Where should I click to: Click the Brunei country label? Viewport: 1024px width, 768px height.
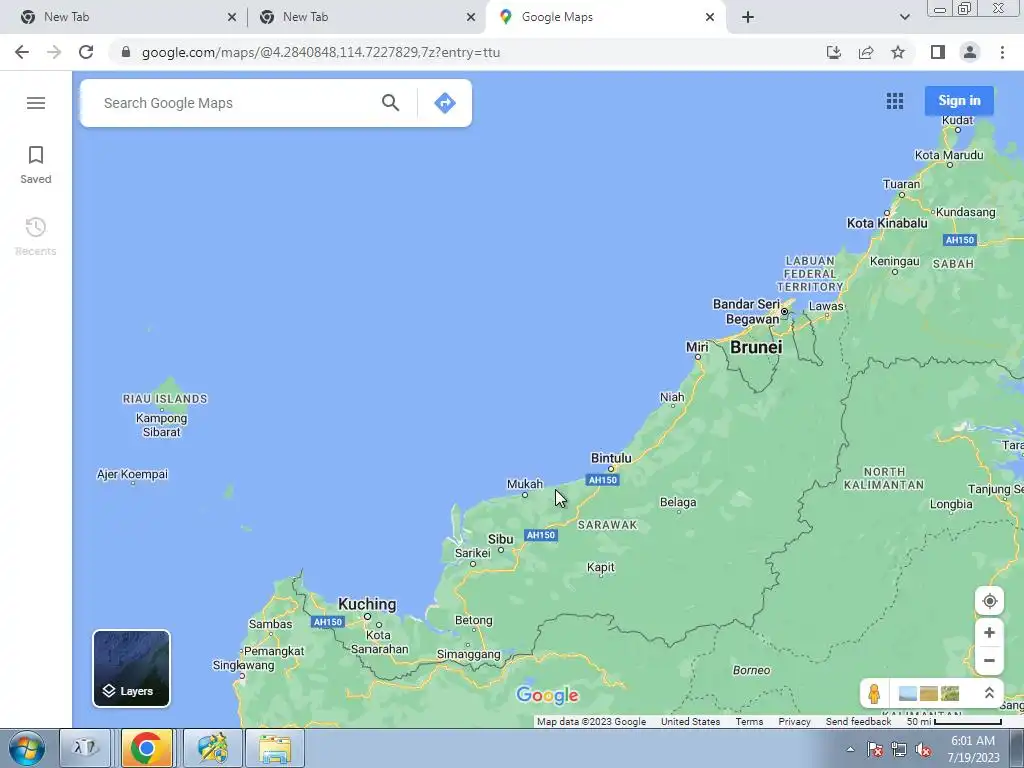[756, 347]
